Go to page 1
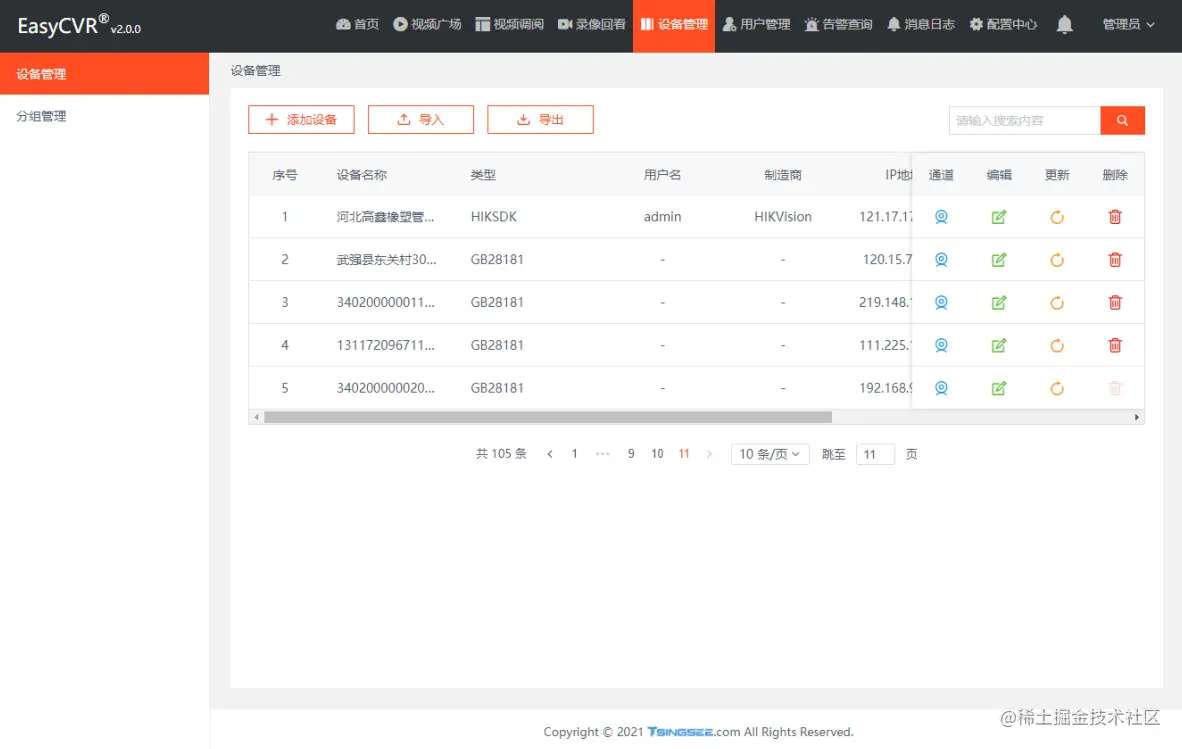1182x749 pixels. (x=574, y=454)
